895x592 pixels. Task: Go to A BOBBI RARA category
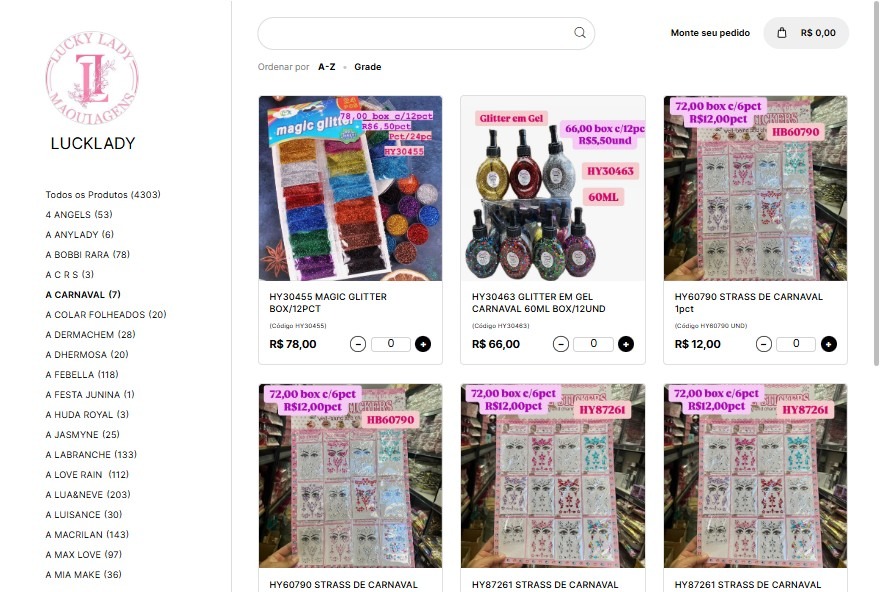87,255
